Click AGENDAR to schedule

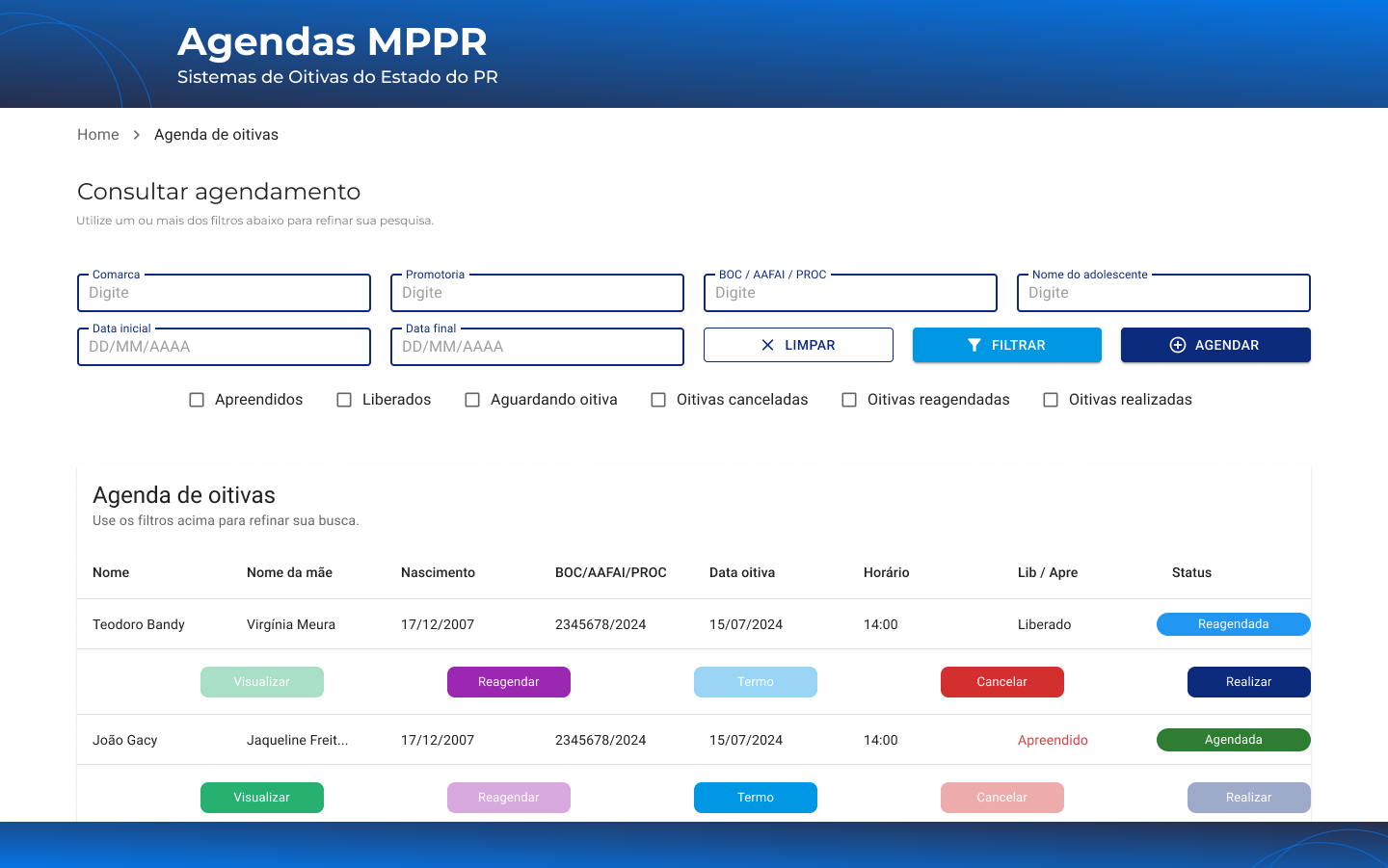(1215, 345)
